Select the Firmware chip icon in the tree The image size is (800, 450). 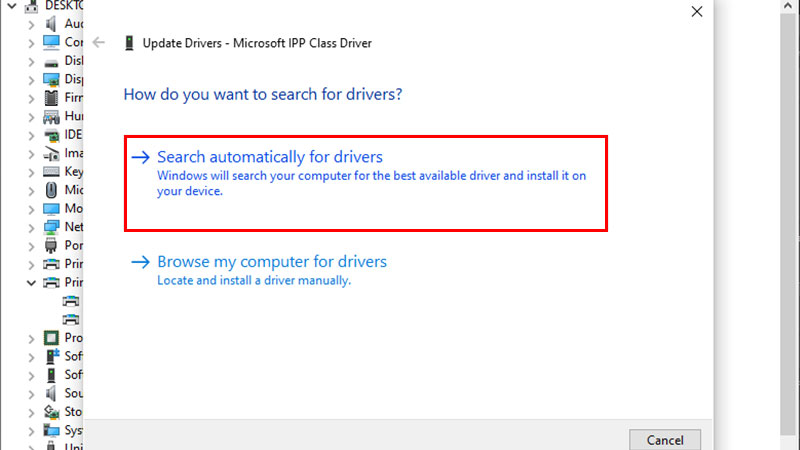pyautogui.click(x=51, y=97)
